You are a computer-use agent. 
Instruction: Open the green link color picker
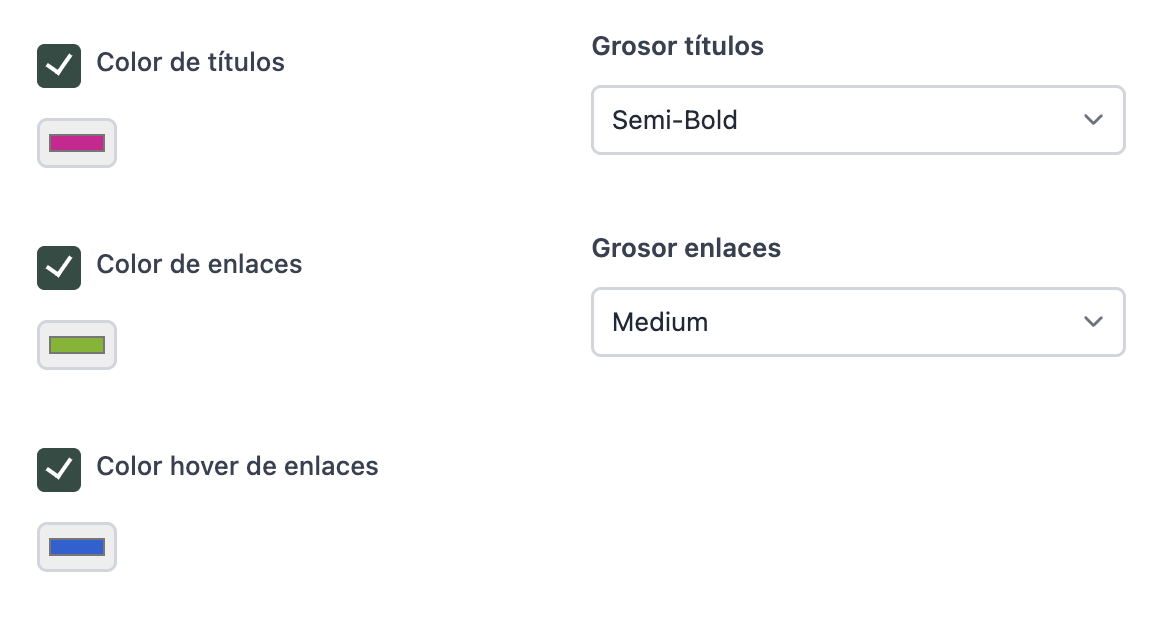[x=77, y=345]
